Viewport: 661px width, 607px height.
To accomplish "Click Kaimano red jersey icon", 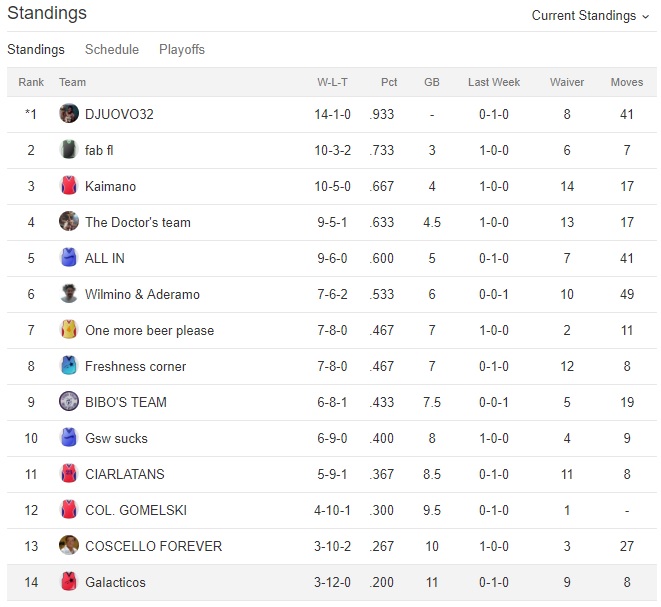I will [x=69, y=186].
